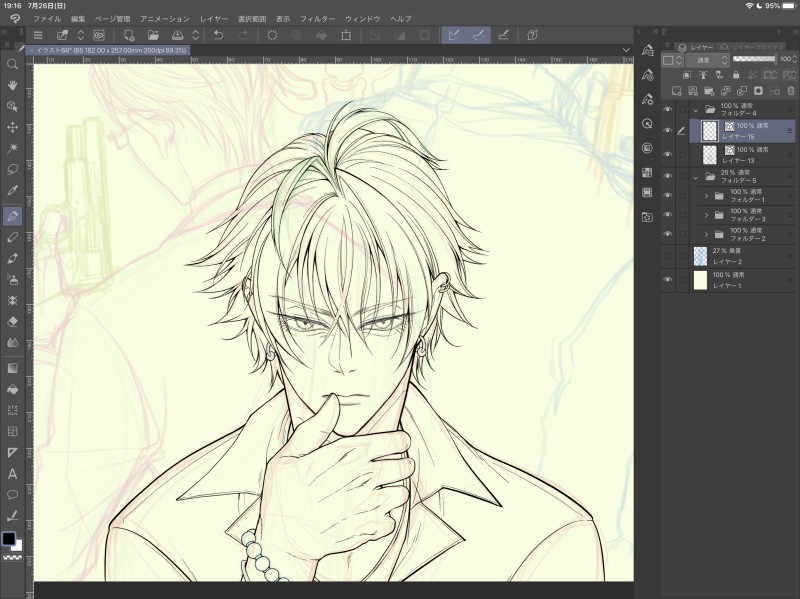Open blending mode 通常 dropdown
800x599 pixels.
coord(708,60)
